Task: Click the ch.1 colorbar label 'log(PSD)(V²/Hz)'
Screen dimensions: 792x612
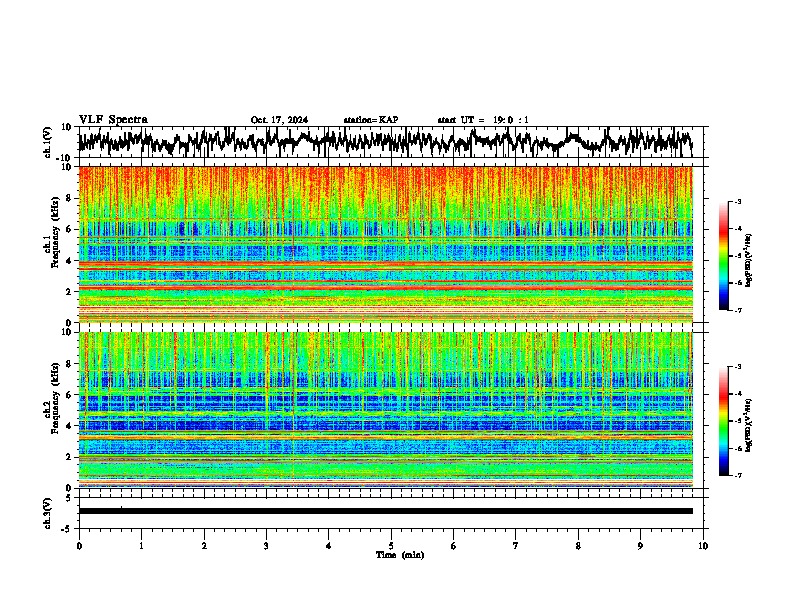Action: [748, 261]
